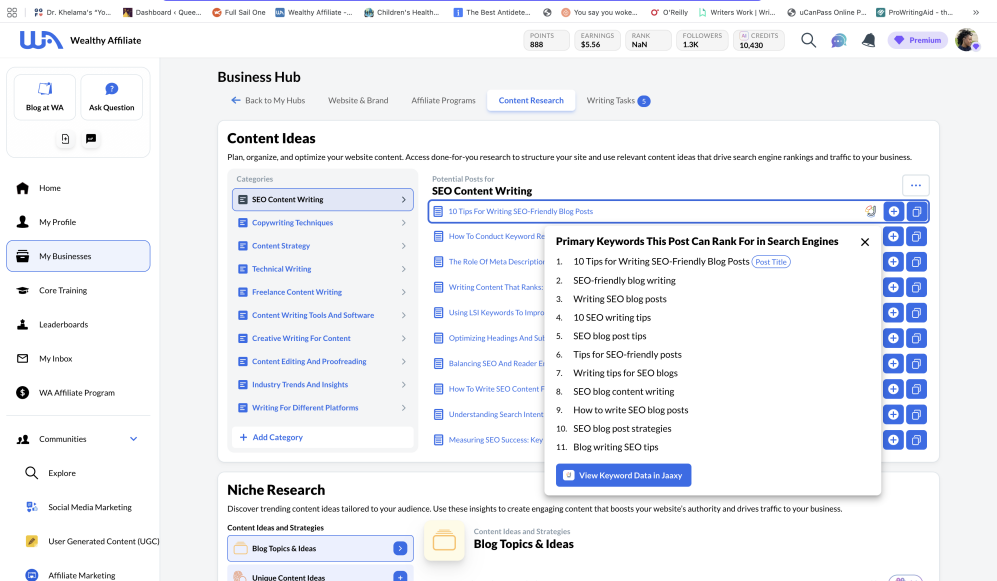The height and width of the screenshot is (581, 997).
Task: Click View Keyword Data in Jaaxy
Action: pyautogui.click(x=623, y=475)
